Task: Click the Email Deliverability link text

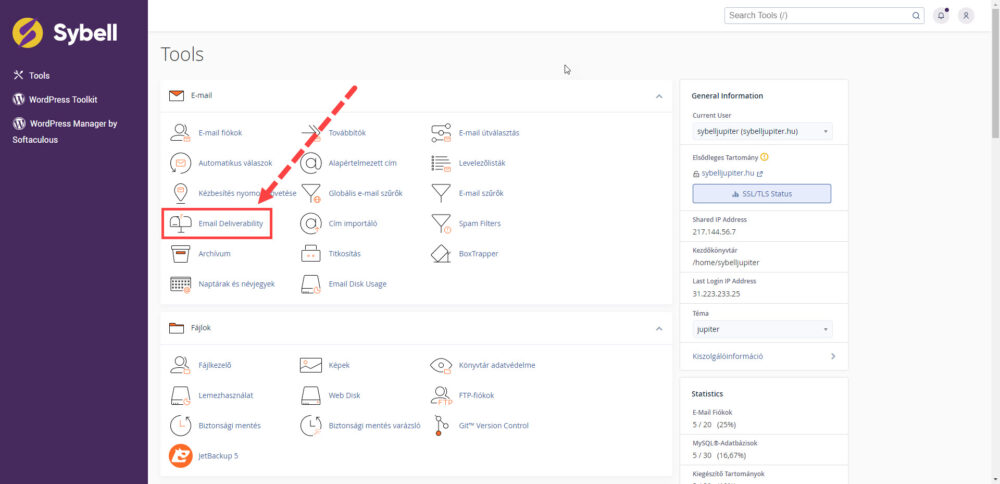Action: tap(231, 223)
